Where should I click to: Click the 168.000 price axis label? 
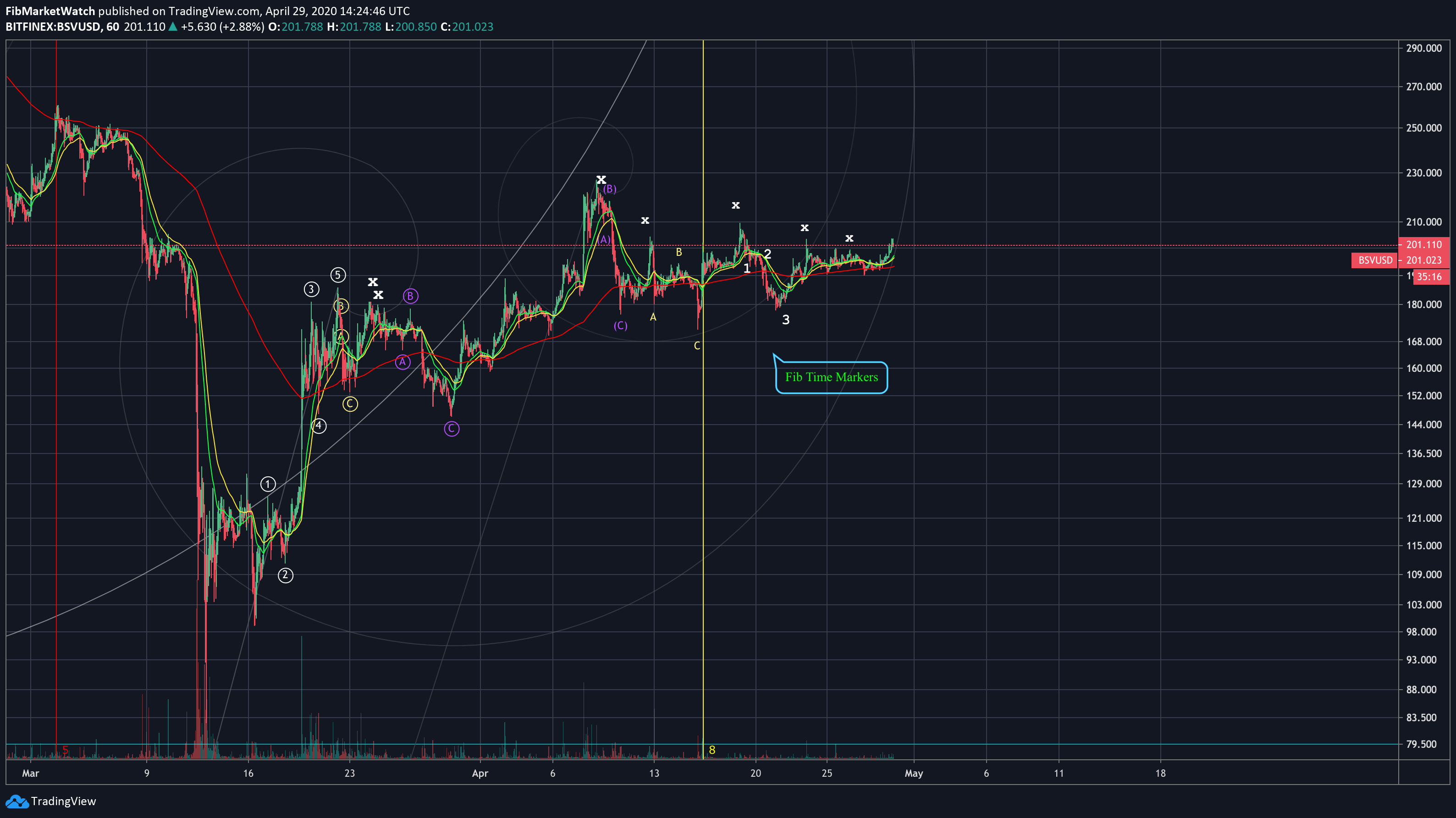[1424, 342]
